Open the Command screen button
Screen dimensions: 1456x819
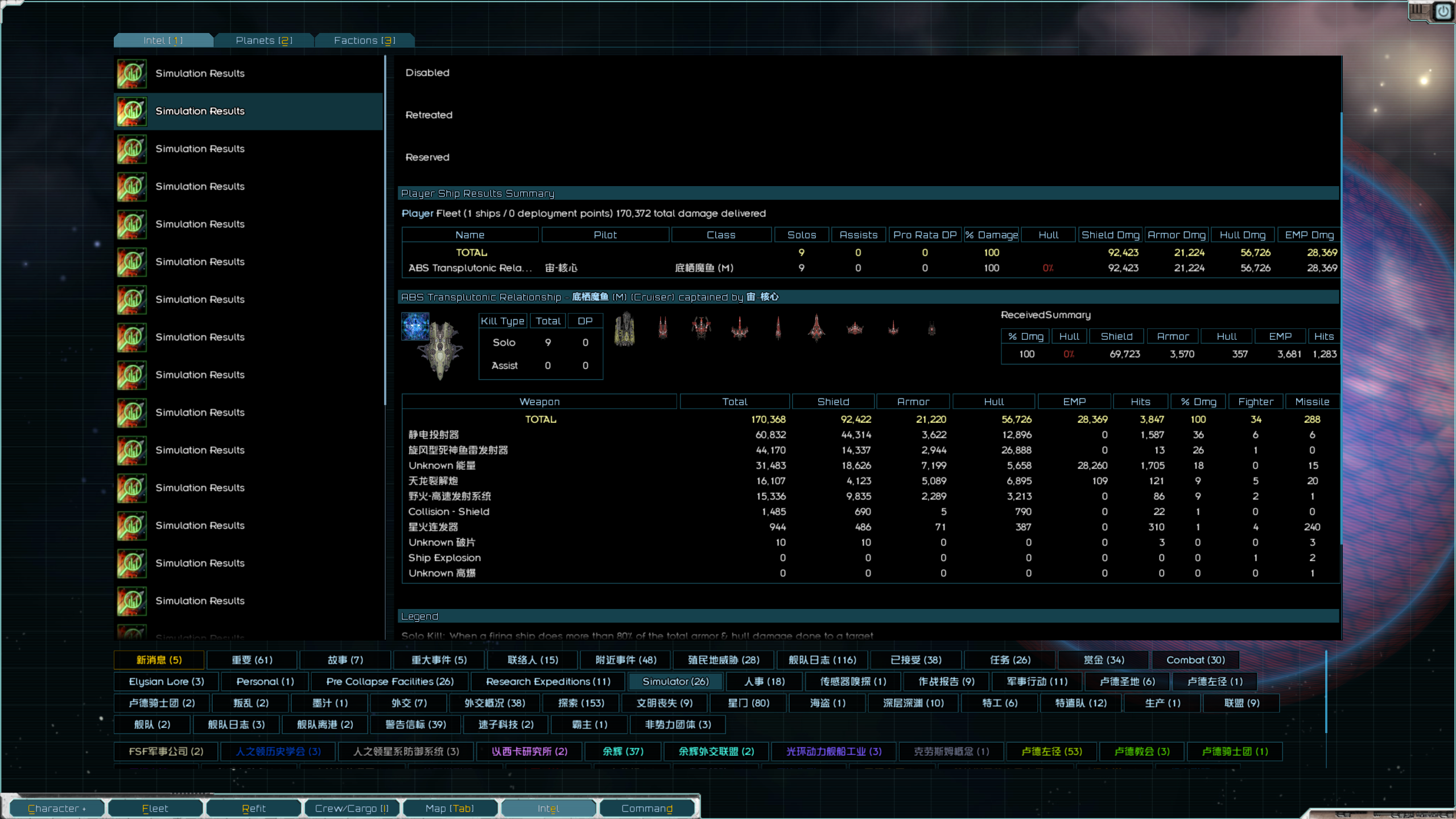click(x=646, y=808)
